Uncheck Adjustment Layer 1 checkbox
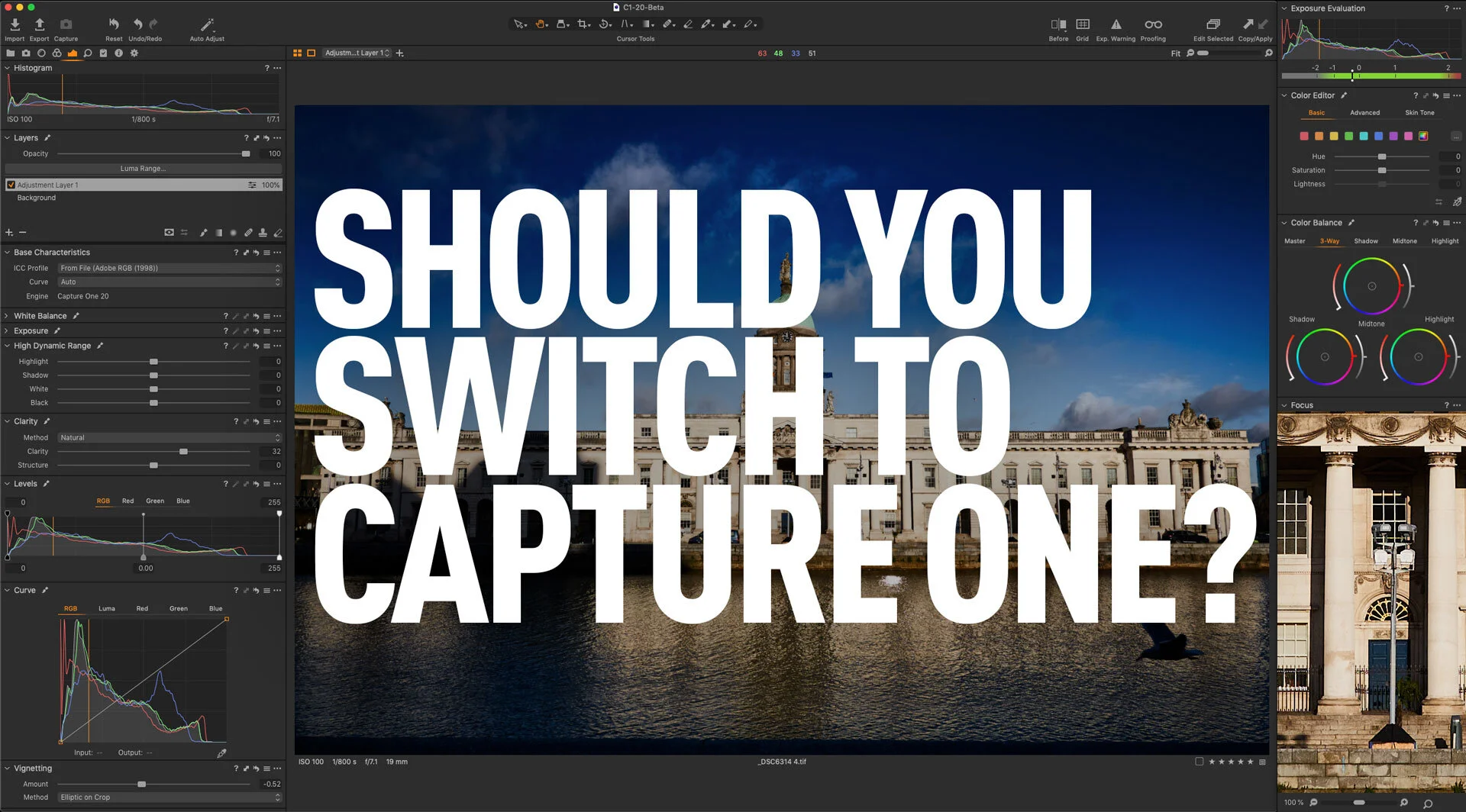The image size is (1466, 812). pos(11,185)
